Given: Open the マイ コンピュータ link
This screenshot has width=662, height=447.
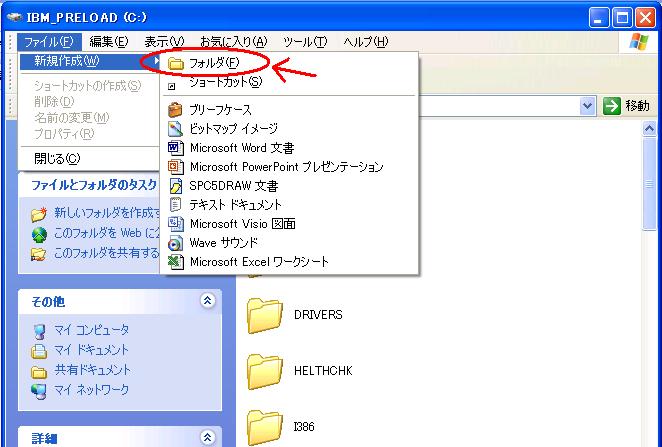Looking at the screenshot, I should pyautogui.click(x=91, y=330).
